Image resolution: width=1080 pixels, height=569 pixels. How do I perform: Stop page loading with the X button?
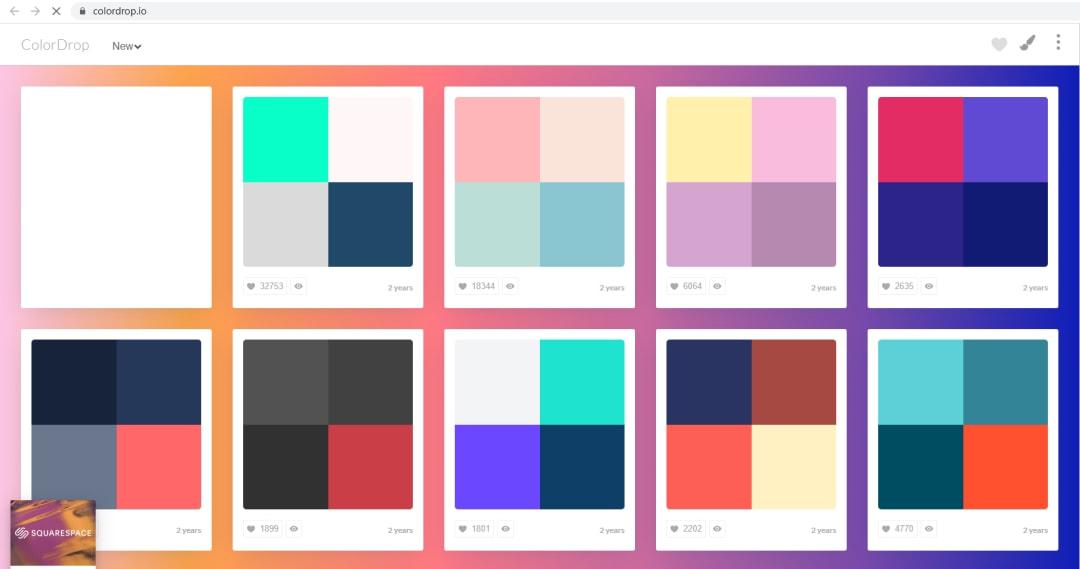point(56,11)
